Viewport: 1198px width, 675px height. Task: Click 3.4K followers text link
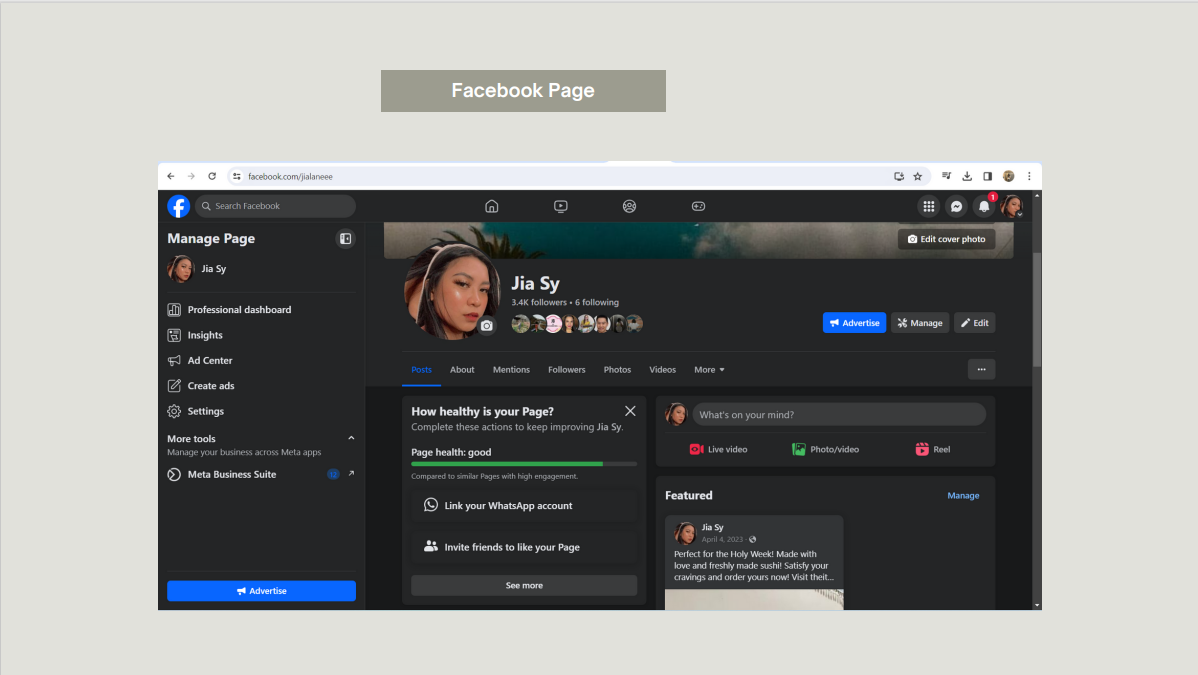(x=539, y=303)
